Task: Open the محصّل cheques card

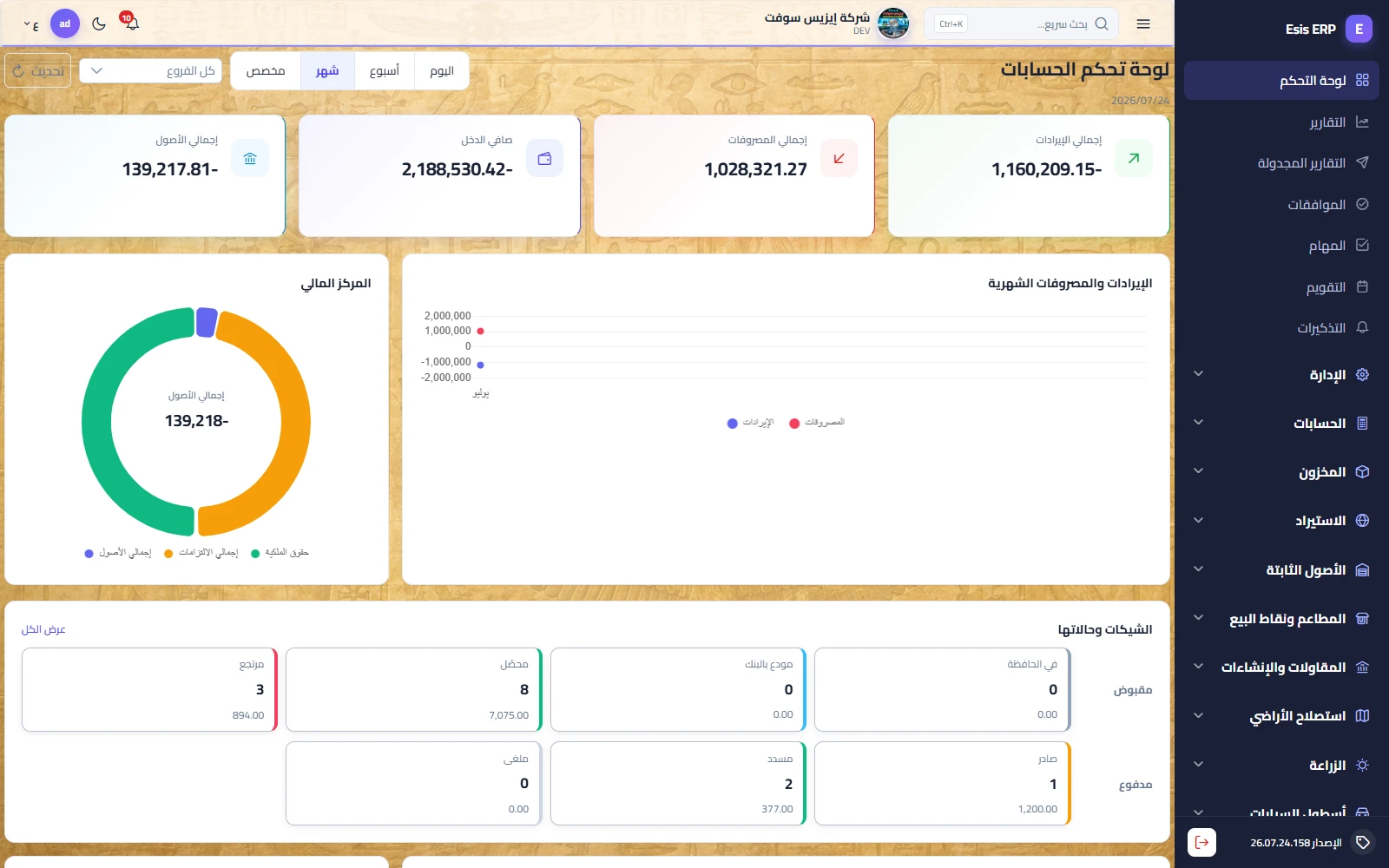Action: [x=414, y=689]
